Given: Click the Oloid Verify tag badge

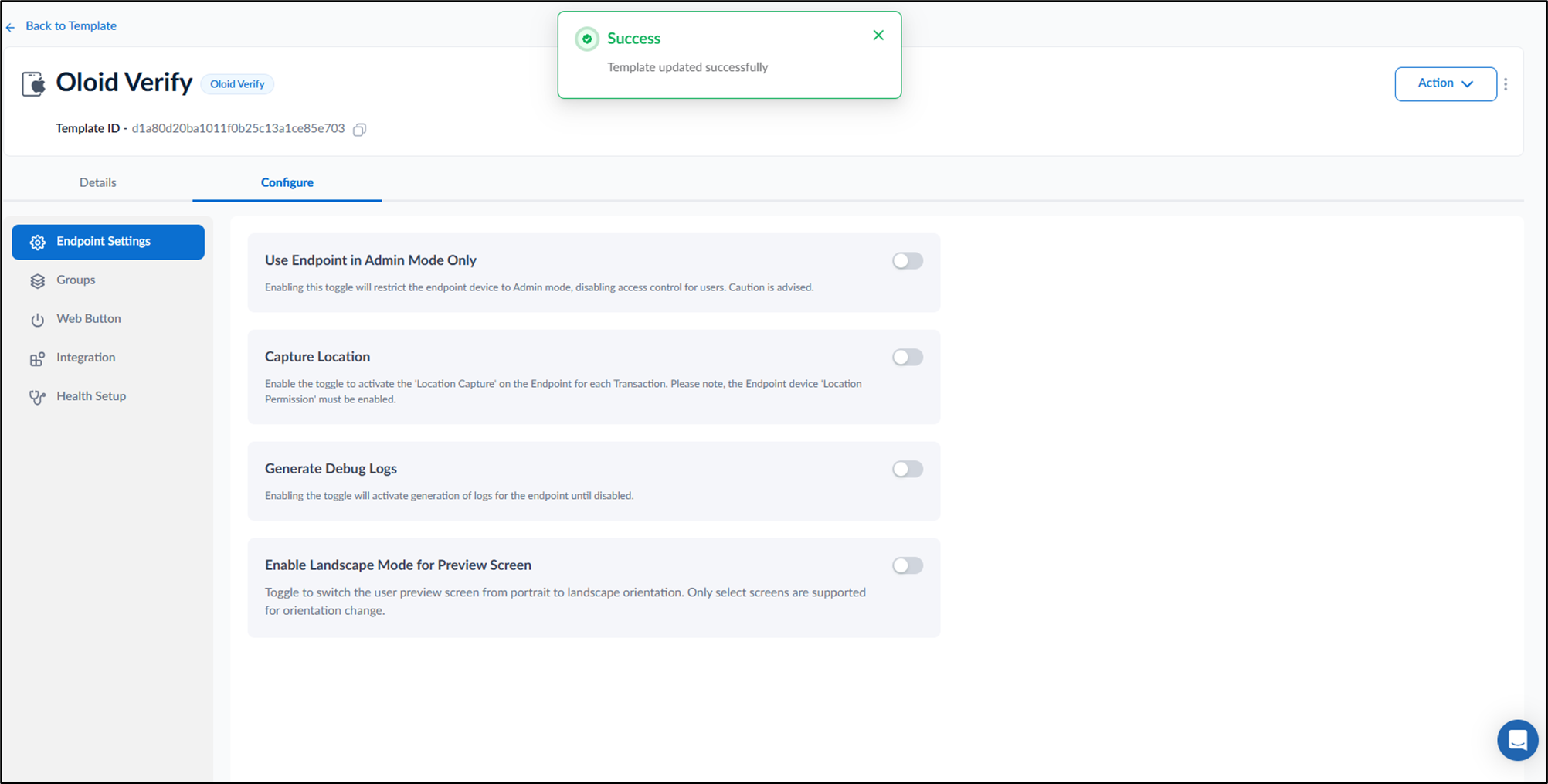Looking at the screenshot, I should [x=237, y=84].
